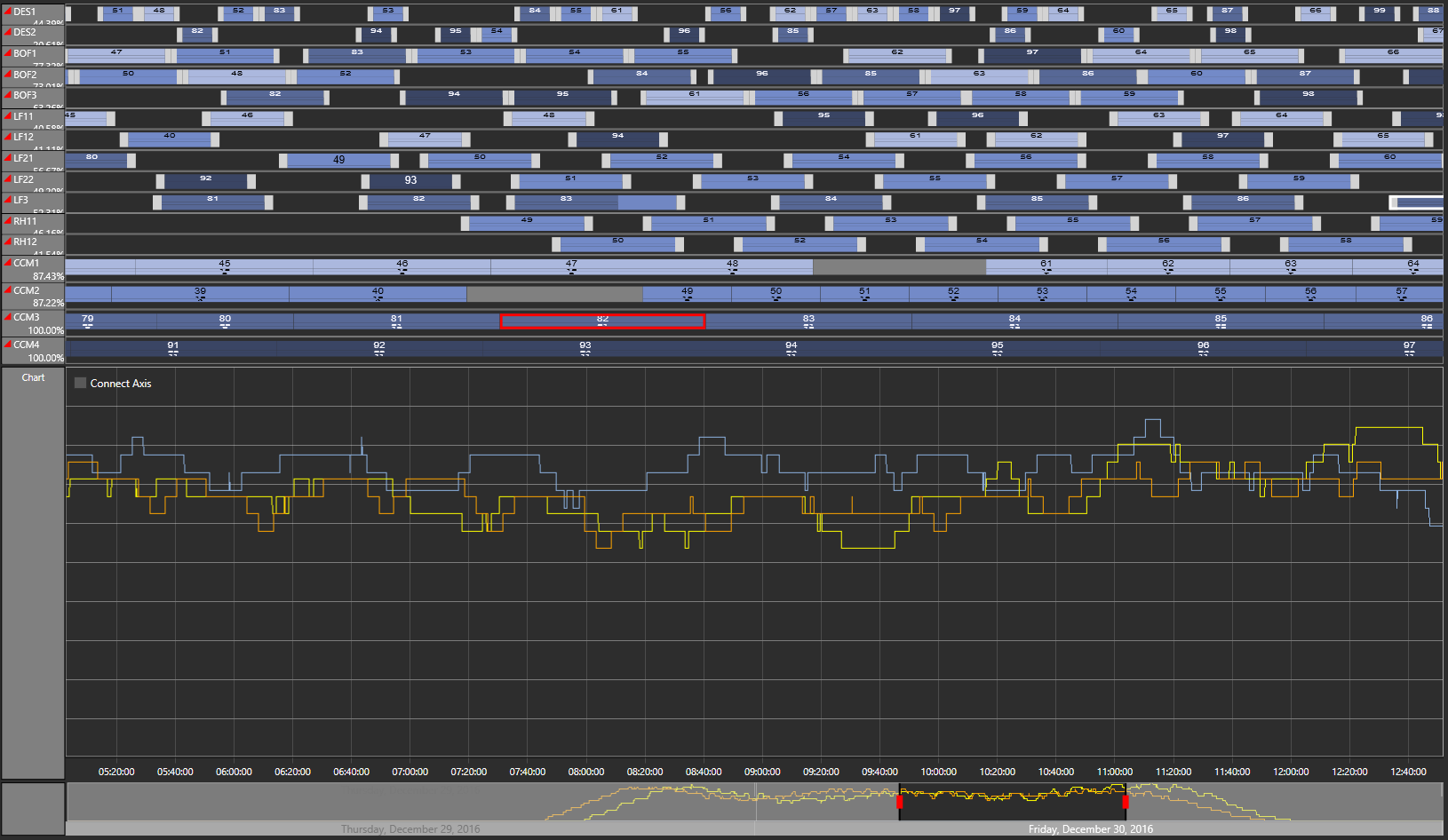
Task: Click the red triangle icon beside DES1
Action: pos(8,12)
